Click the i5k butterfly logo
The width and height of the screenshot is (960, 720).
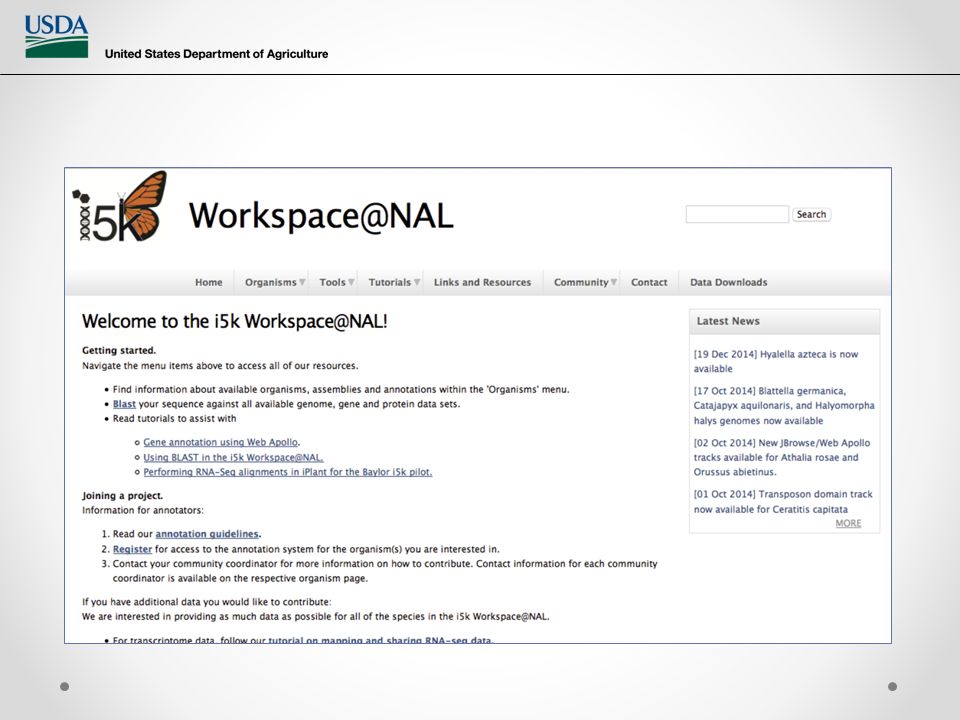point(120,207)
